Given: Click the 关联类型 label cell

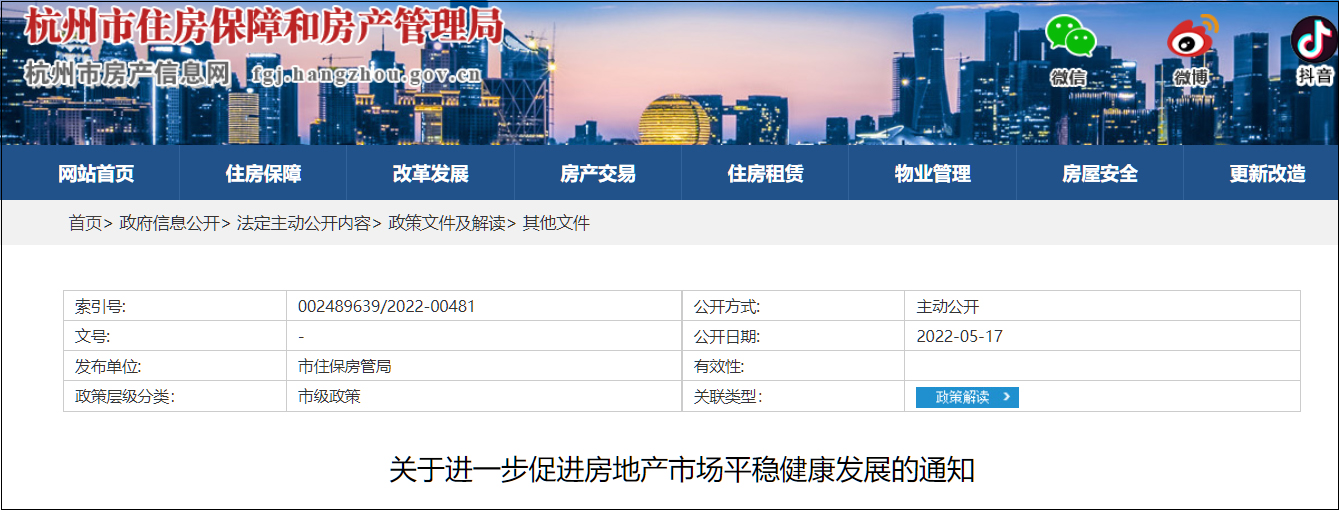Looking at the screenshot, I should tap(793, 396).
